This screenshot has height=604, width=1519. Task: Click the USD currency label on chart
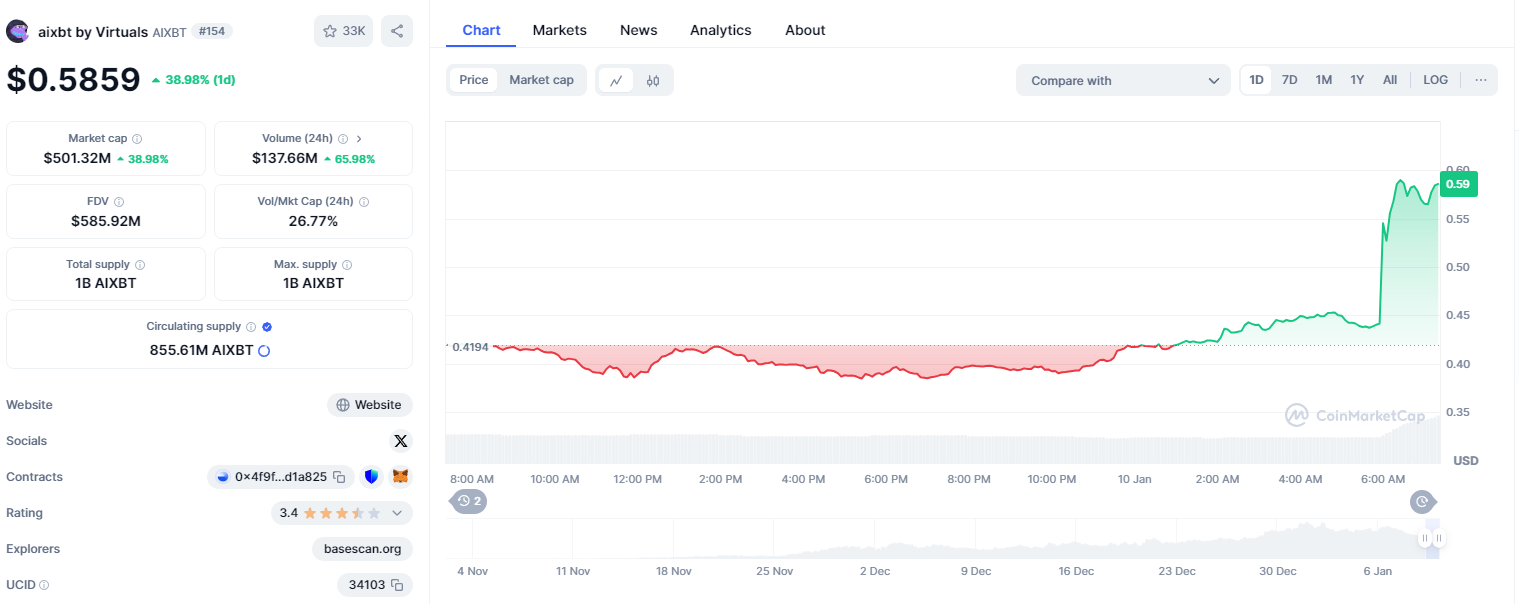1465,461
